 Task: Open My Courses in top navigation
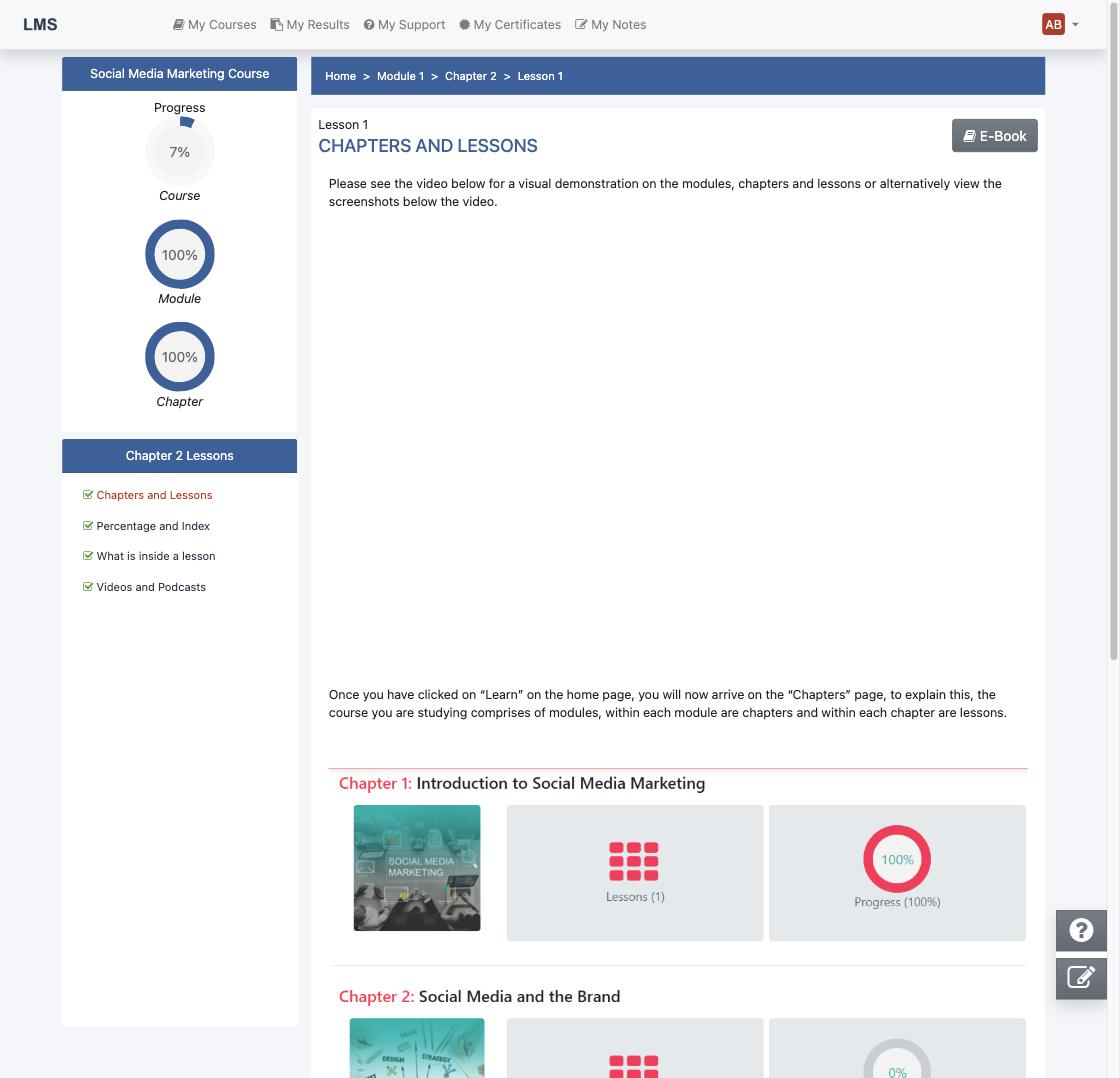214,24
